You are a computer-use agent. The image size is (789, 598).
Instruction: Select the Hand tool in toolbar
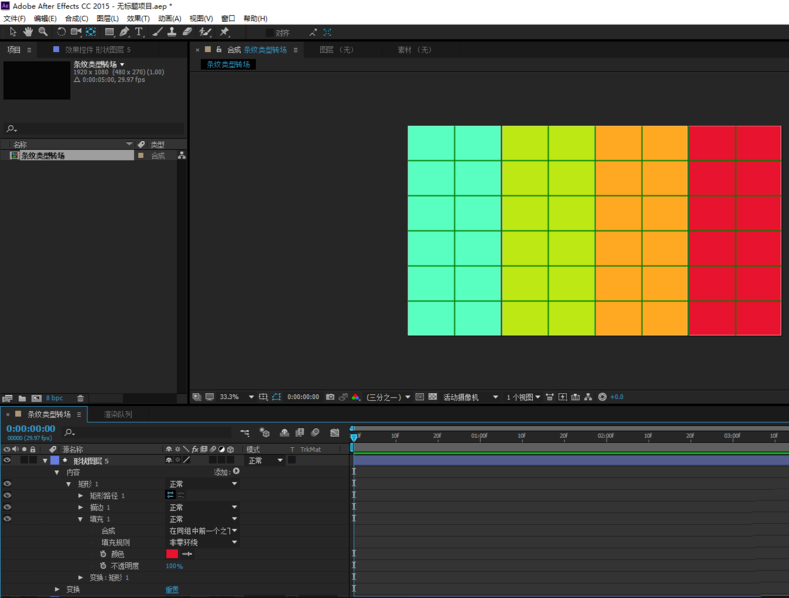(x=28, y=32)
